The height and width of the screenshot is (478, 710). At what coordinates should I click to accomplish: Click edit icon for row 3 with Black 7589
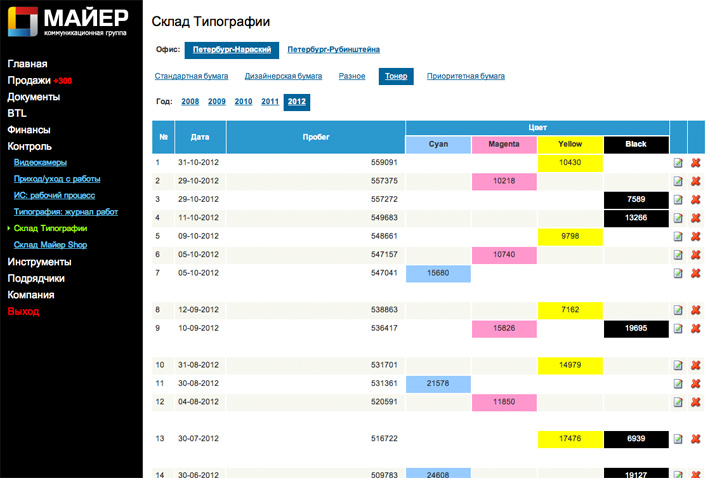678,199
